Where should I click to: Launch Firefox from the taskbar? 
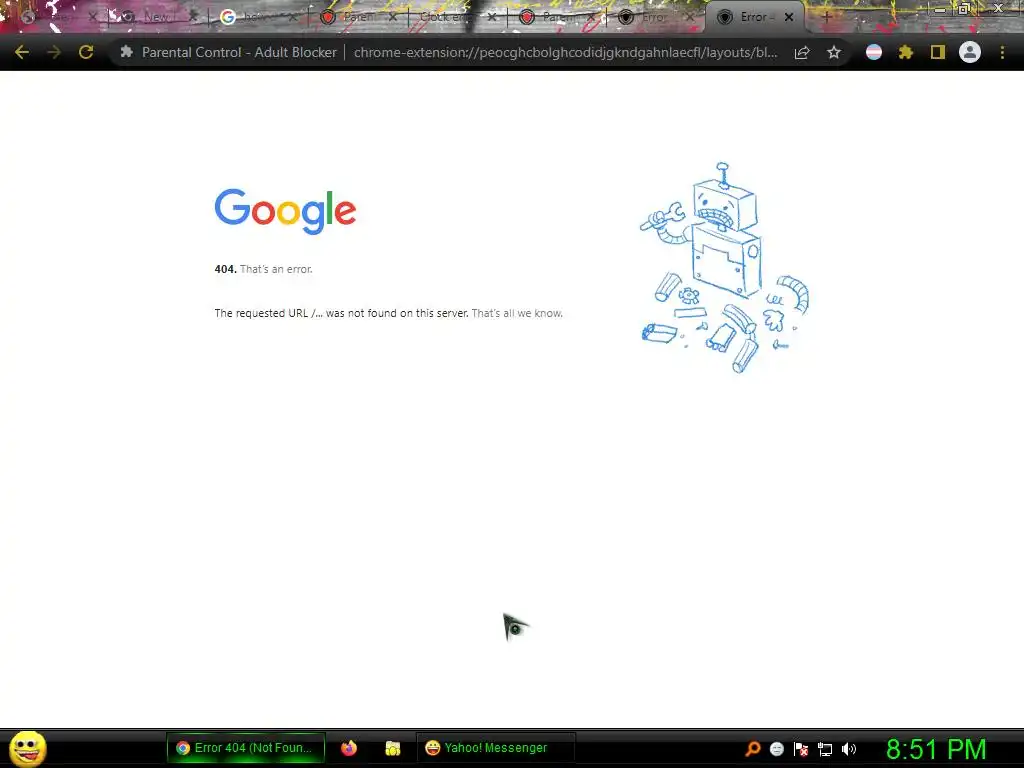click(x=349, y=748)
